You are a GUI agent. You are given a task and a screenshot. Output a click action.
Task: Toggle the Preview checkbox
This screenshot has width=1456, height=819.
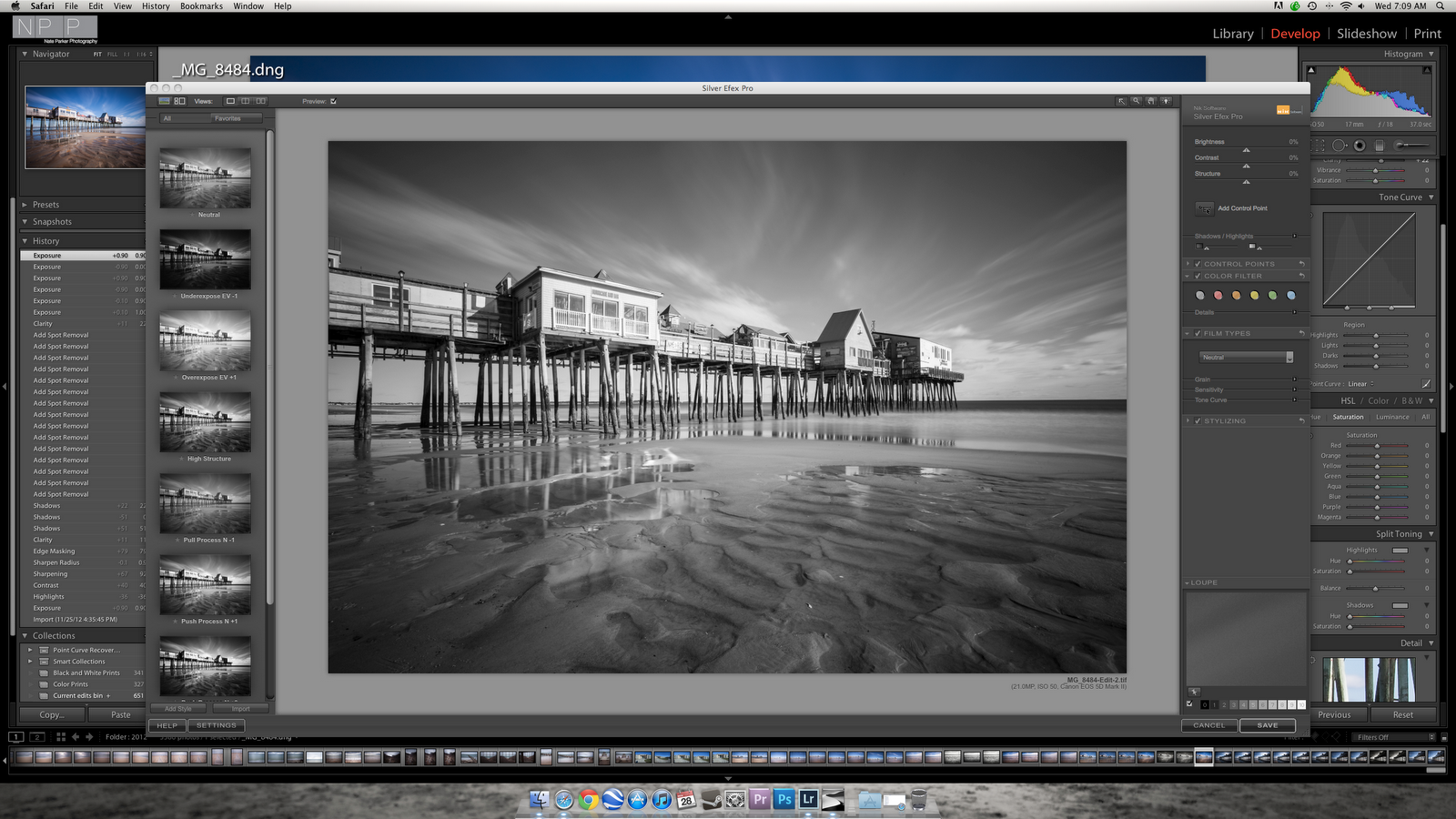tap(333, 101)
